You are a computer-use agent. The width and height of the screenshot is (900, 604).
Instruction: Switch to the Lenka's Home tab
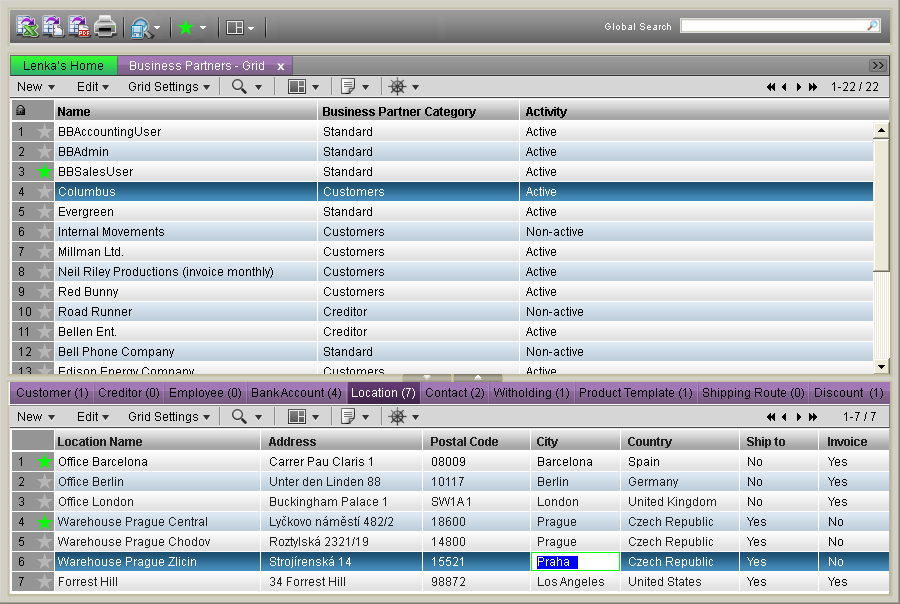tap(64, 66)
